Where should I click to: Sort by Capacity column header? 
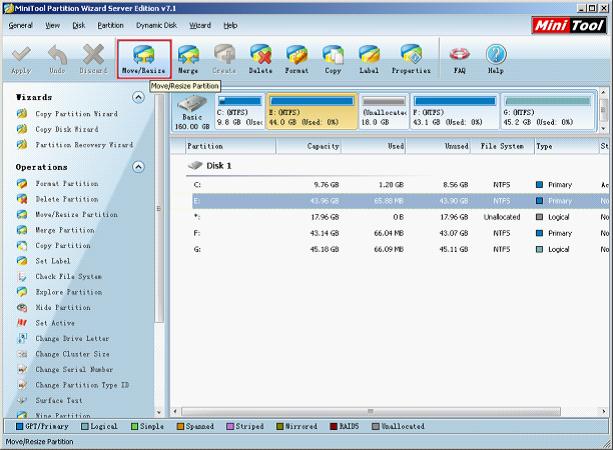coord(308,146)
